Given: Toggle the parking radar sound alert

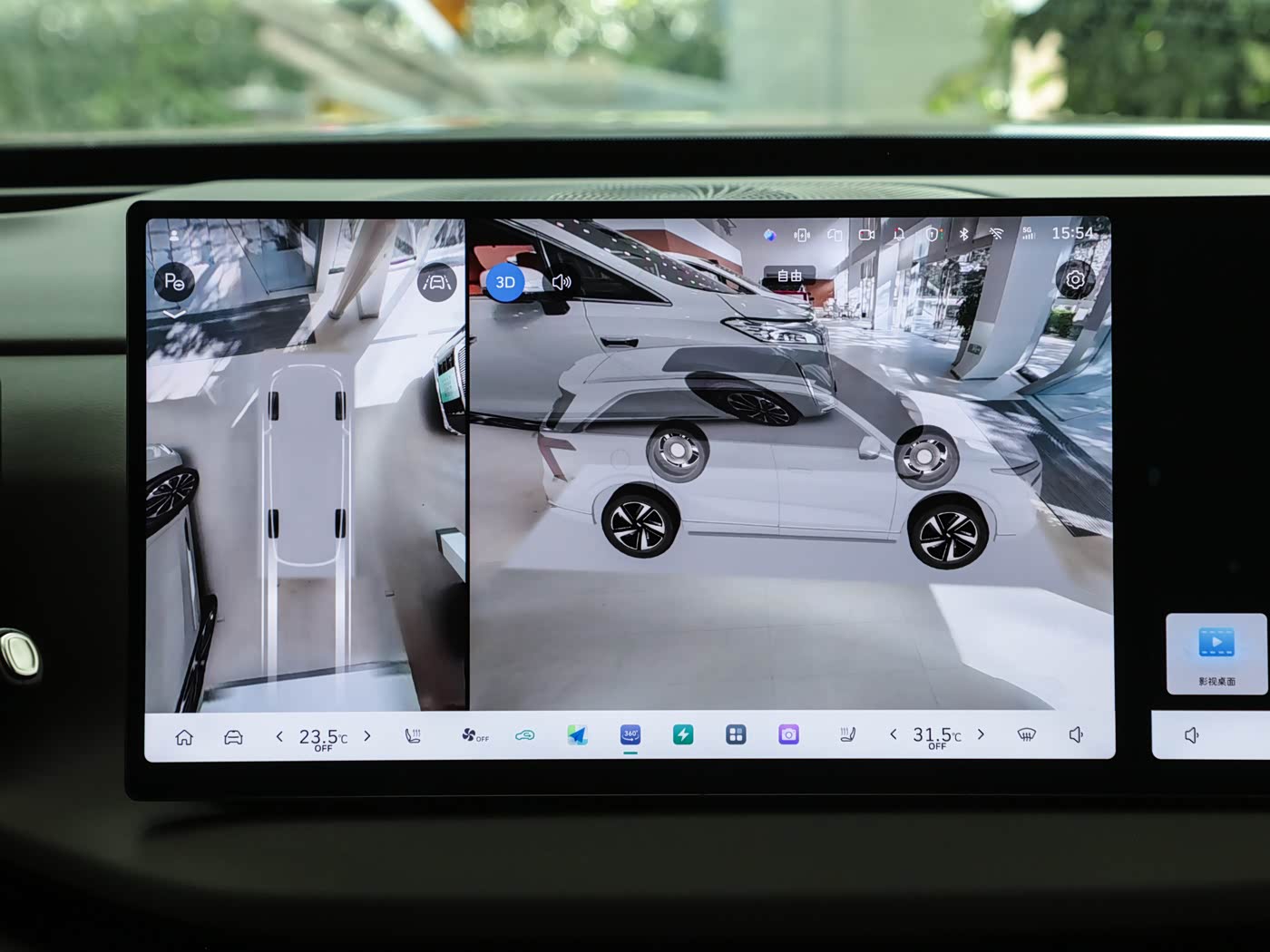Looking at the screenshot, I should [562, 282].
